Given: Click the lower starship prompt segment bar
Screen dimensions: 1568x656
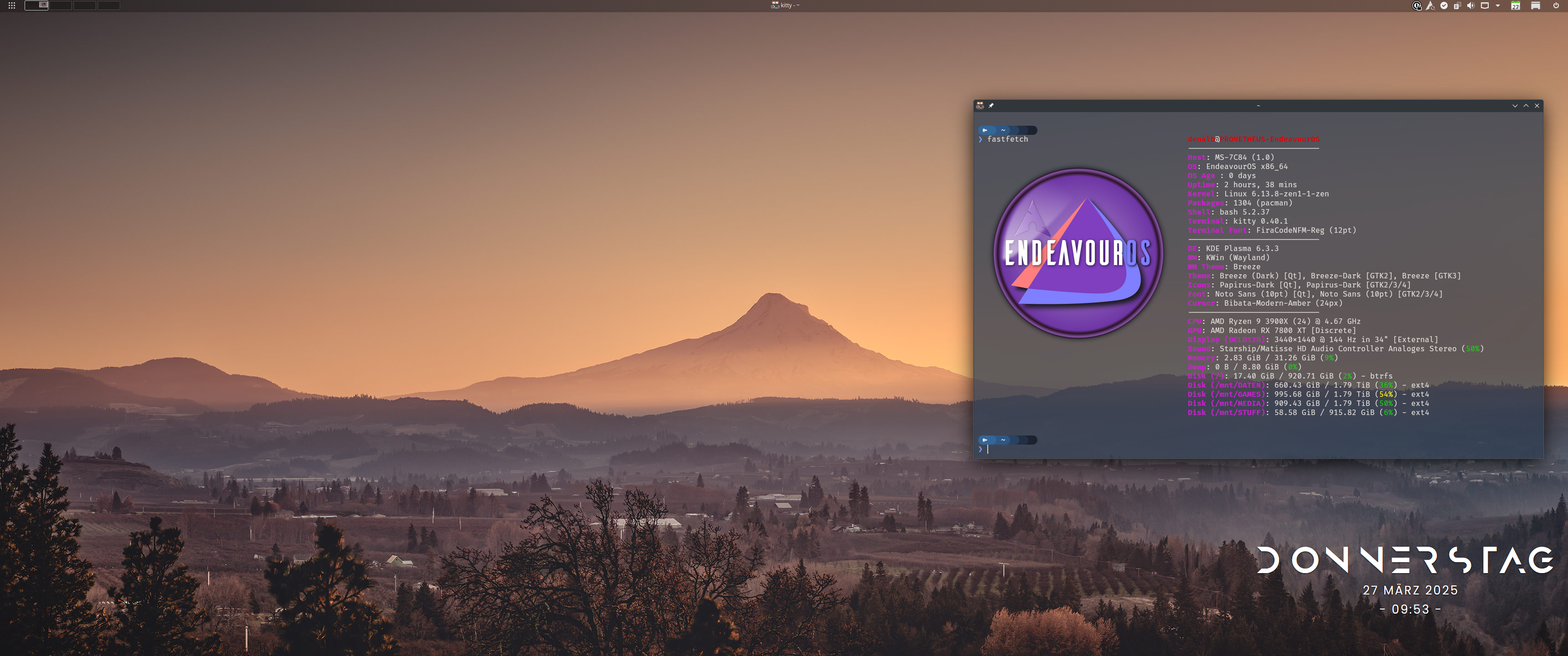Looking at the screenshot, I should pyautogui.click(x=1007, y=440).
